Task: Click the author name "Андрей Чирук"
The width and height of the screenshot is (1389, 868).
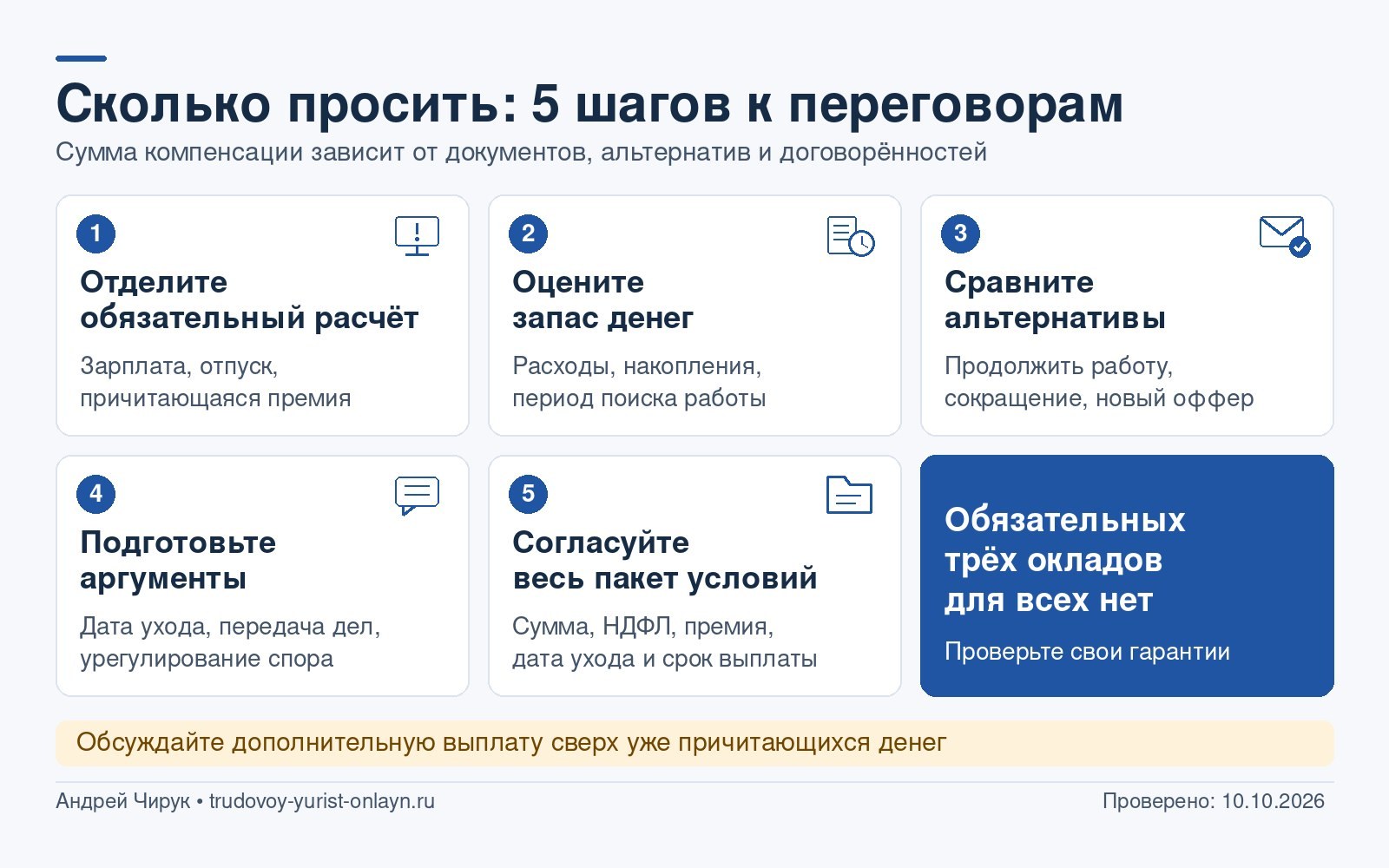Action: (122, 801)
